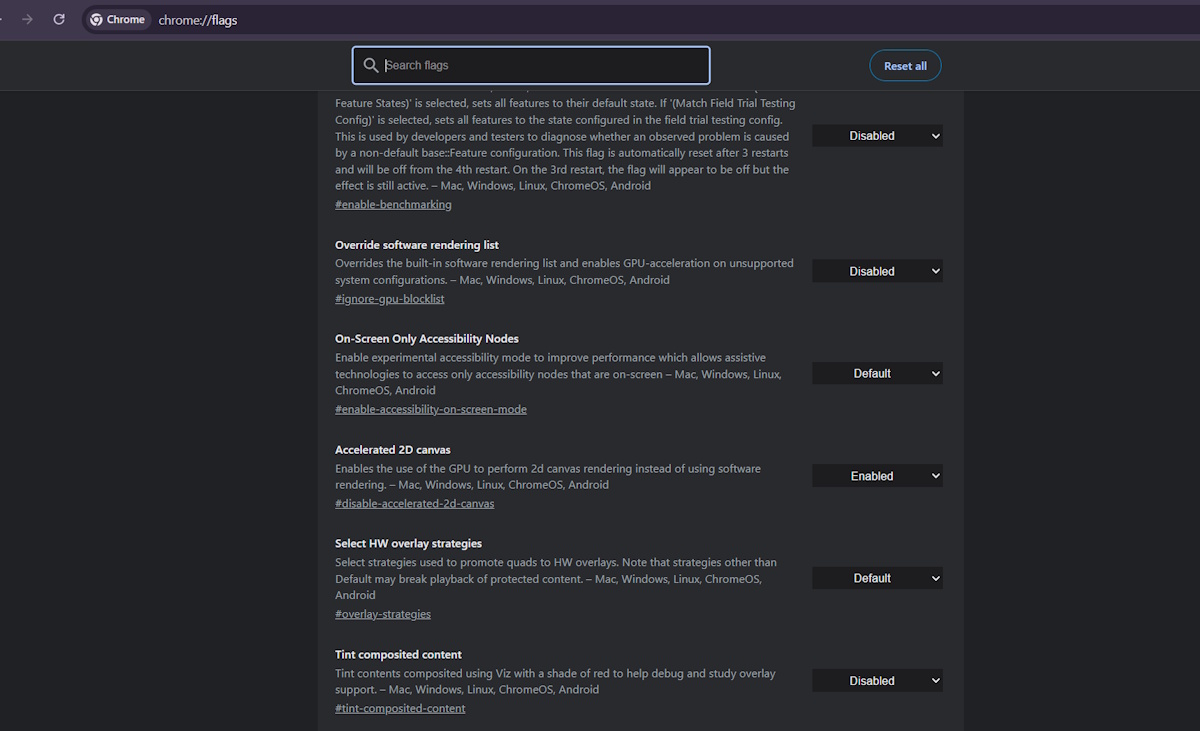This screenshot has height=731, width=1200.
Task: Follow the #enable-benchmarking anchor link
Action: [393, 205]
